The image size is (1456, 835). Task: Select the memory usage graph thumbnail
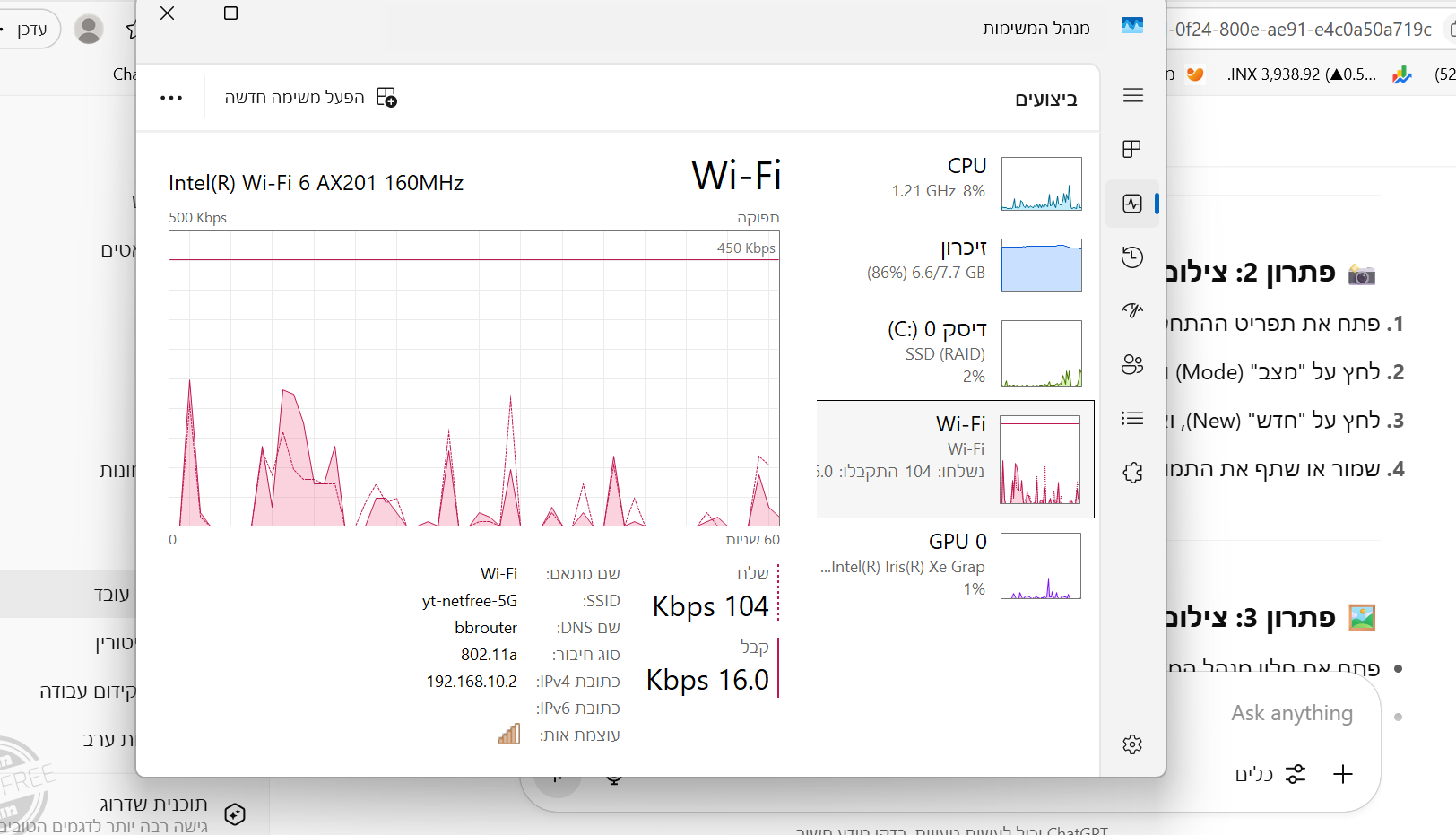point(1041,265)
